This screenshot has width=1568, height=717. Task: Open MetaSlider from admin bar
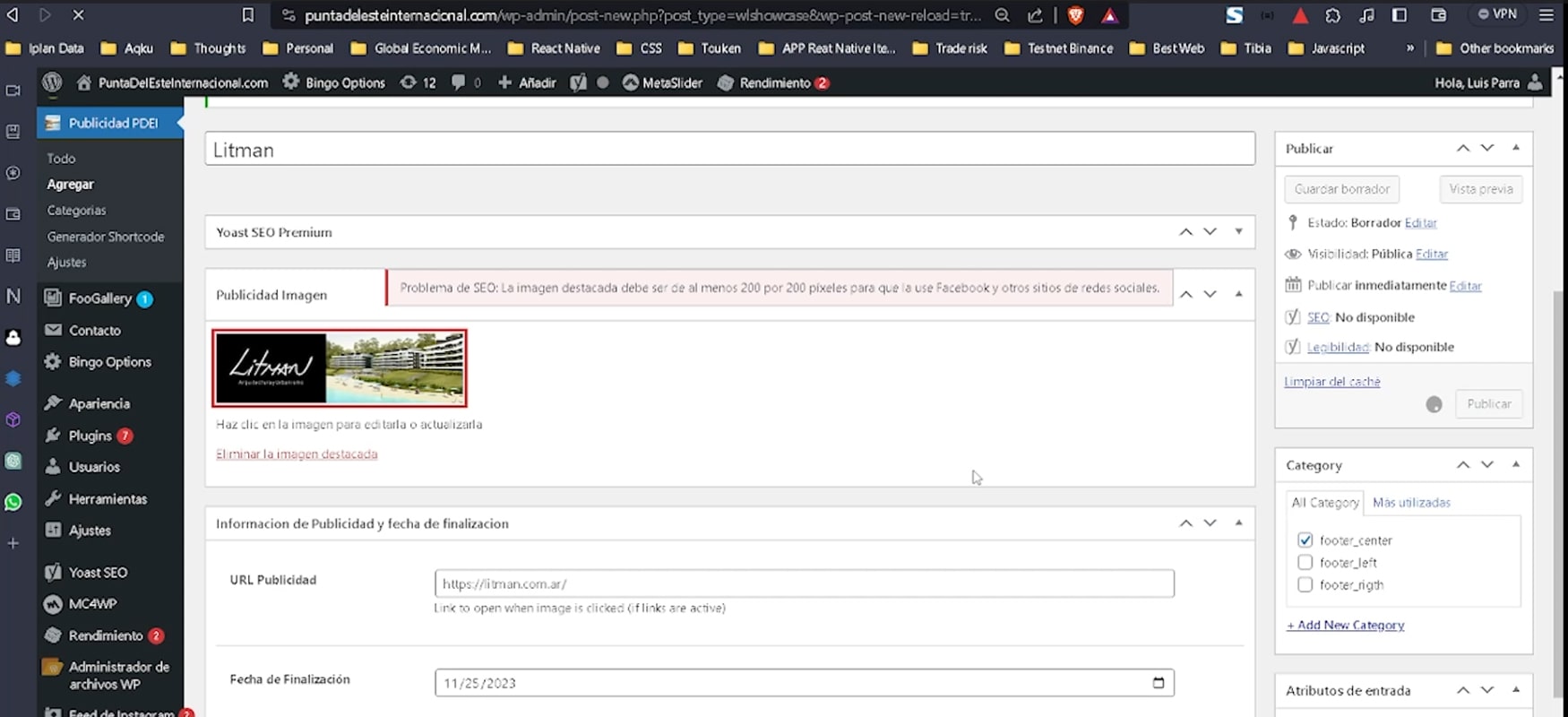point(662,82)
